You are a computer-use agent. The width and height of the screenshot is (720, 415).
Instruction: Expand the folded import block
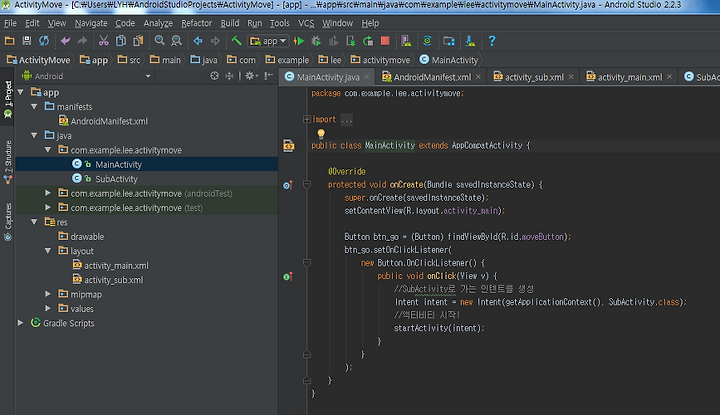pyautogui.click(x=307, y=119)
